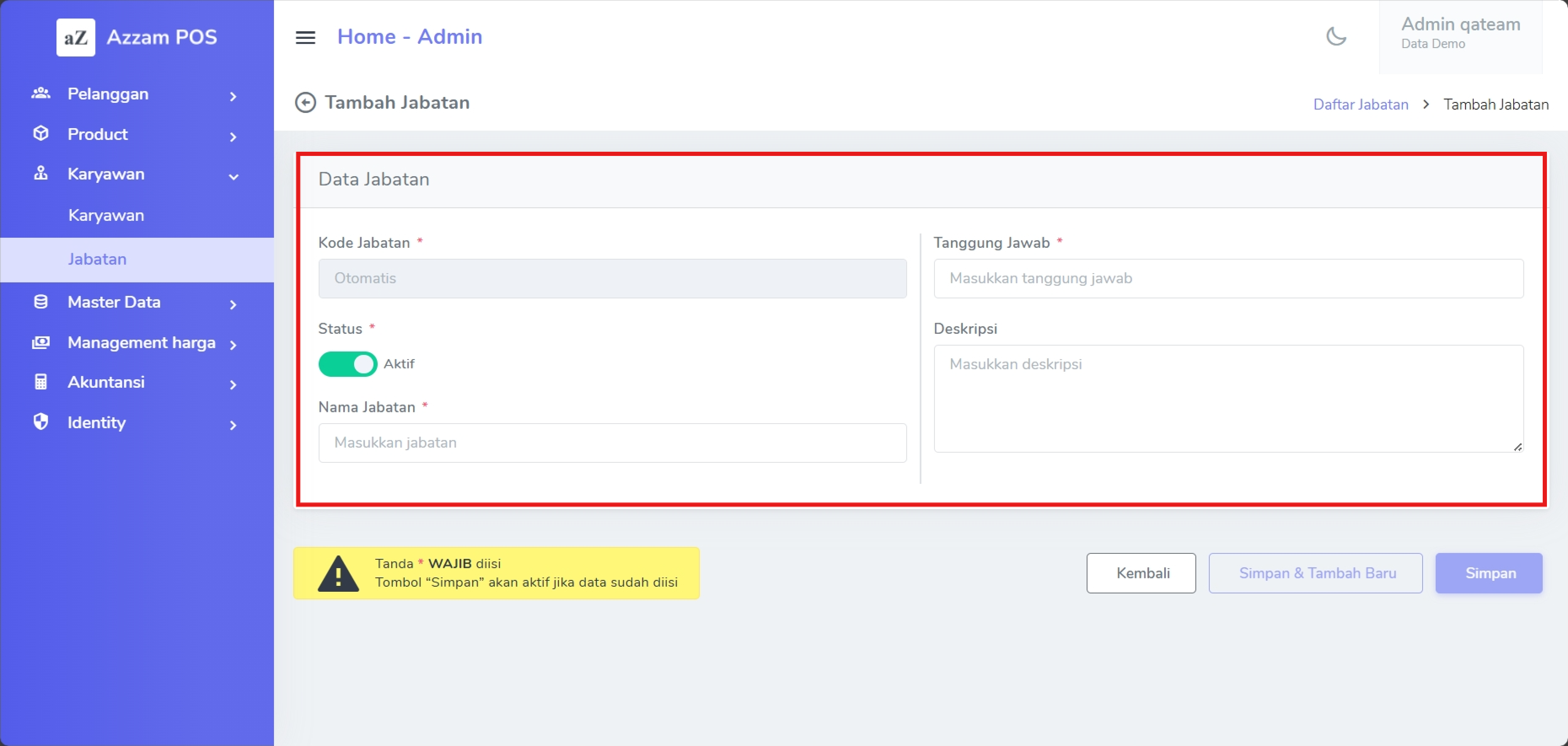Click the Pelanggan people icon
The image size is (1568, 746).
point(41,94)
